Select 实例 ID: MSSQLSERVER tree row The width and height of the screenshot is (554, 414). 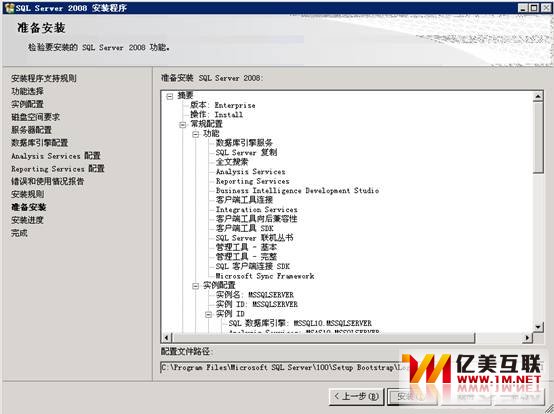(x=257, y=304)
